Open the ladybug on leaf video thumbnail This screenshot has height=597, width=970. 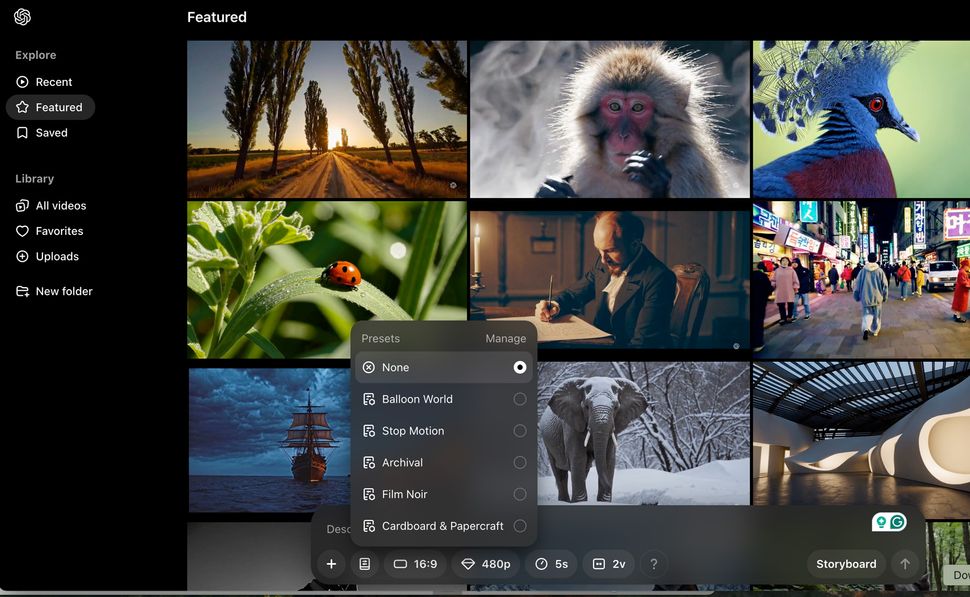(327, 280)
